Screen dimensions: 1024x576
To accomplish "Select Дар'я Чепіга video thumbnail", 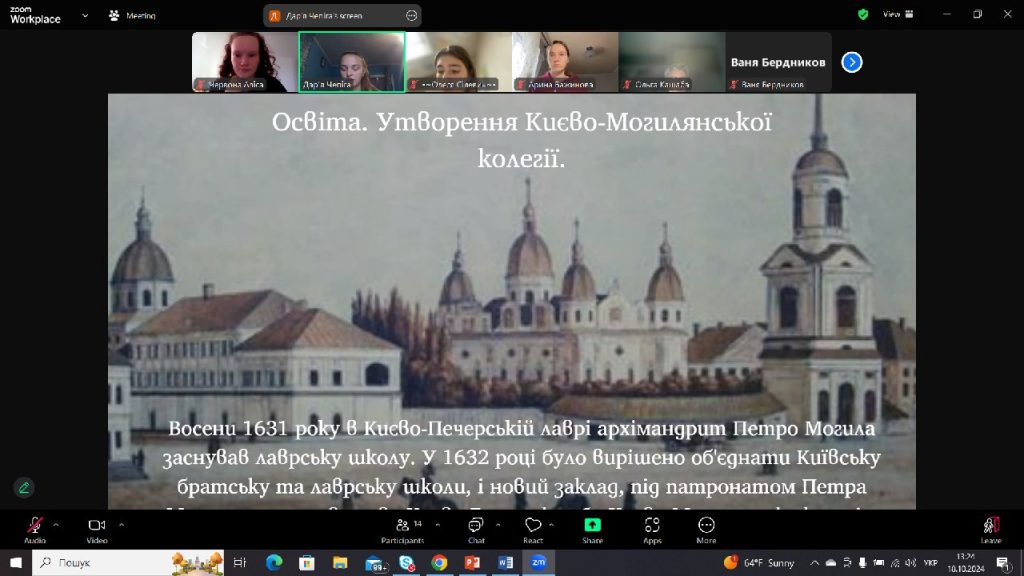I will pos(351,62).
